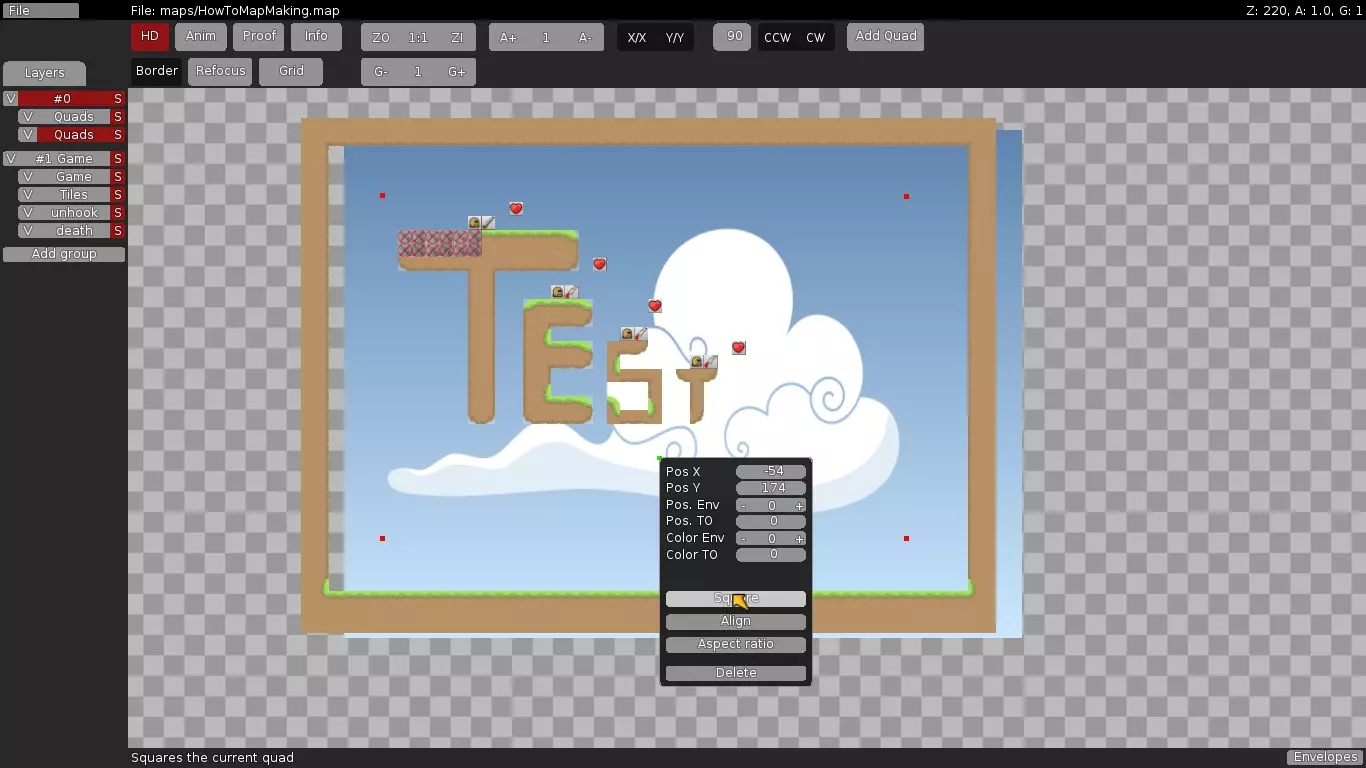The image size is (1366, 768).
Task: Flip horizontally with X/X
Action: tap(636, 38)
